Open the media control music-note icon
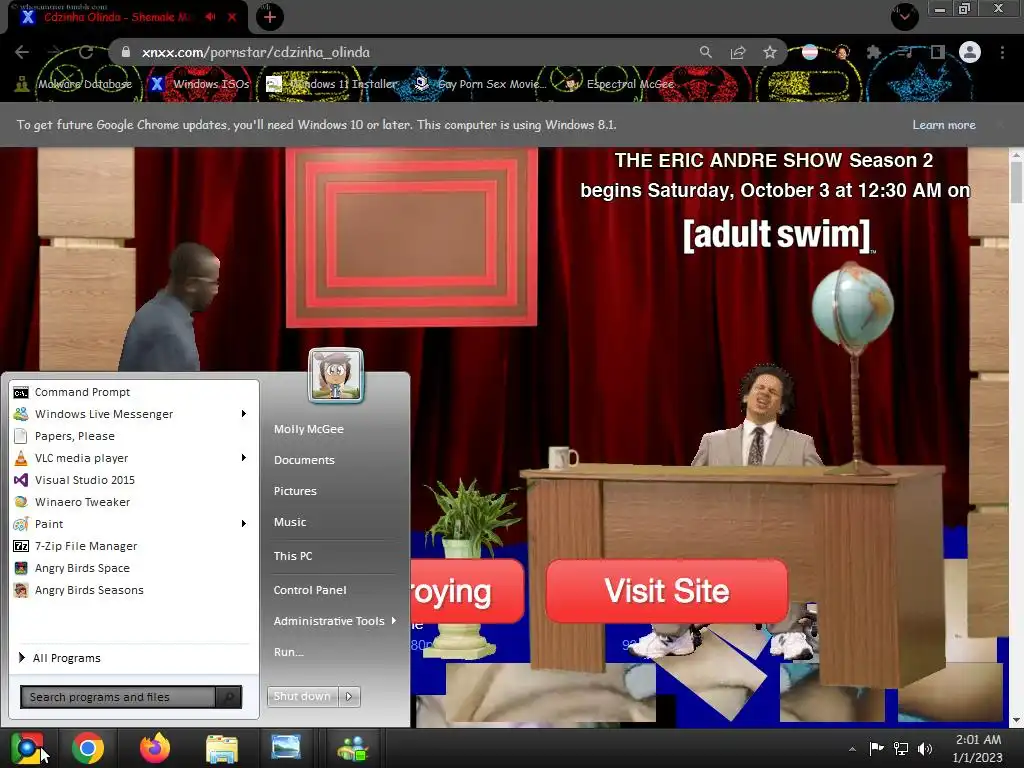Viewport: 1024px width, 768px height. pos(906,52)
